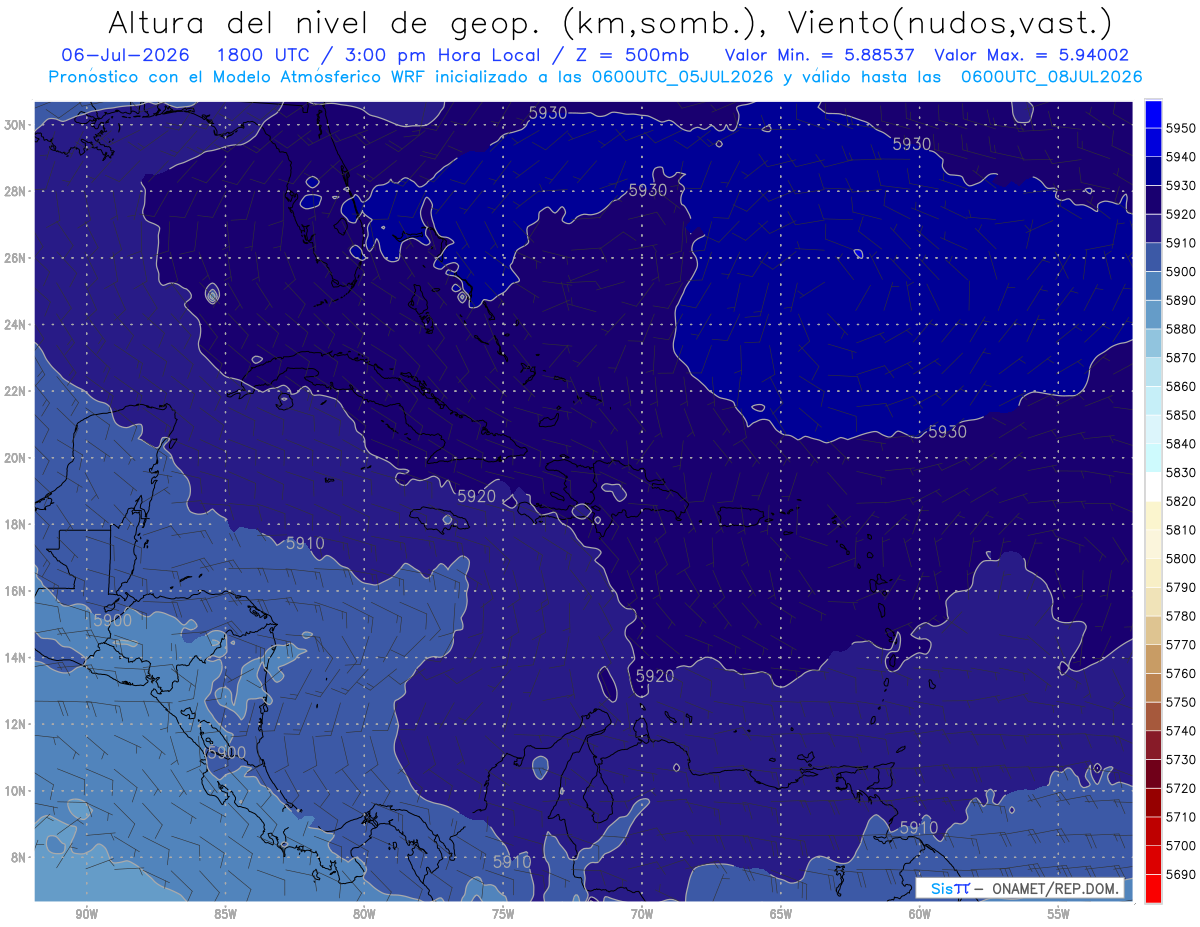1200x927 pixels.
Task: Click the 18N latitude axis label
Action: pos(15,524)
